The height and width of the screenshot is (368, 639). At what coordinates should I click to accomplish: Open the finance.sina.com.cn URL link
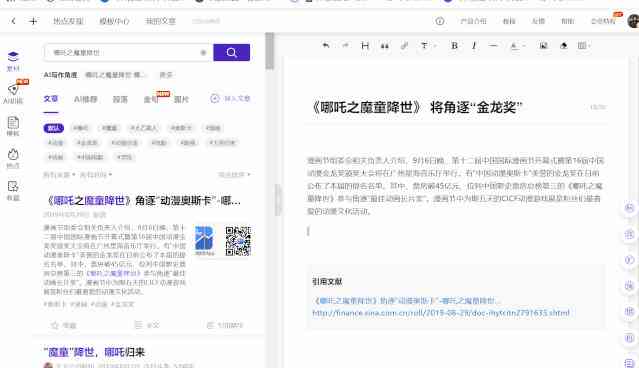(x=441, y=313)
